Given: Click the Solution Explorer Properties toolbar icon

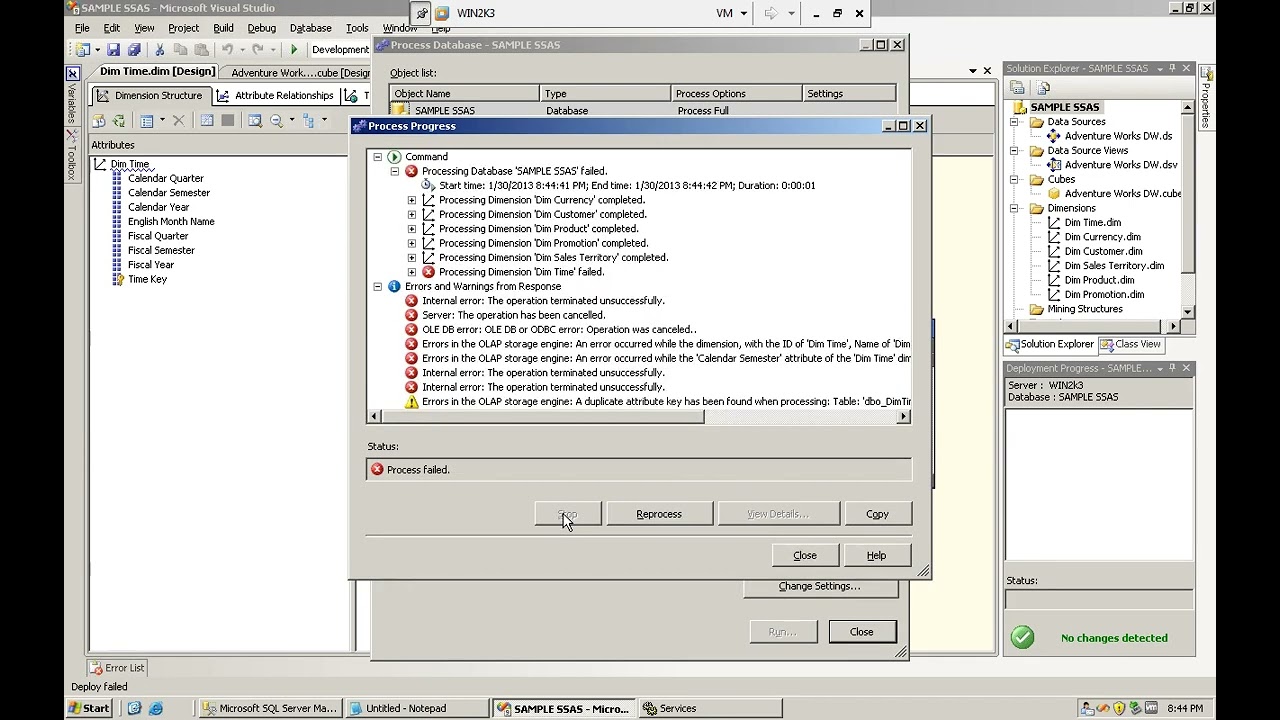Looking at the screenshot, I should pyautogui.click(x=1017, y=88).
